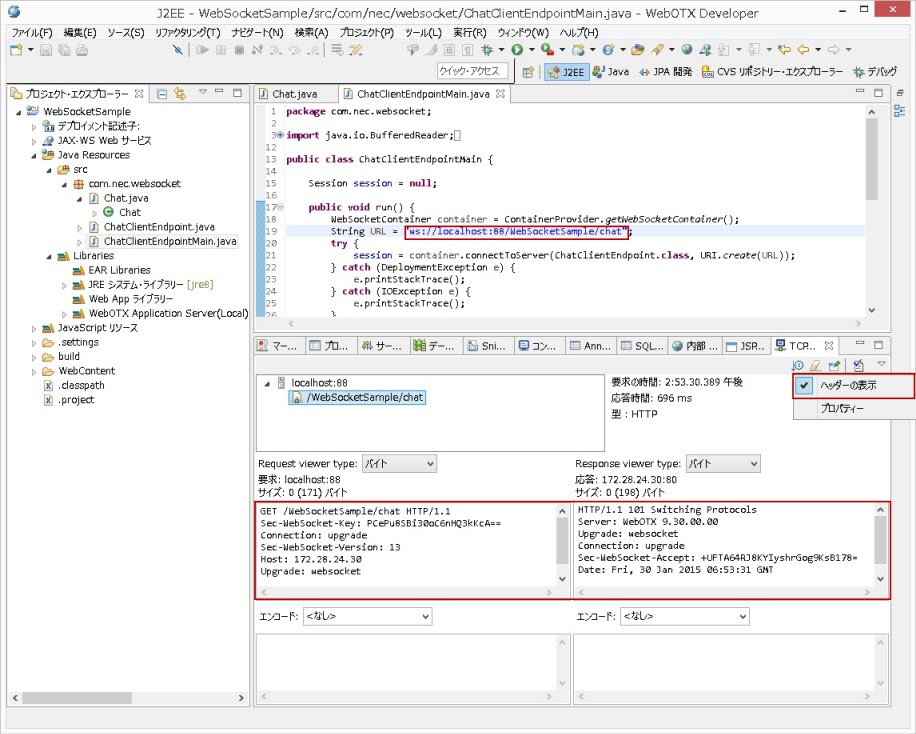The width and height of the screenshot is (916, 734).
Task: Click the クイック・アクセス search field
Action: click(x=472, y=71)
